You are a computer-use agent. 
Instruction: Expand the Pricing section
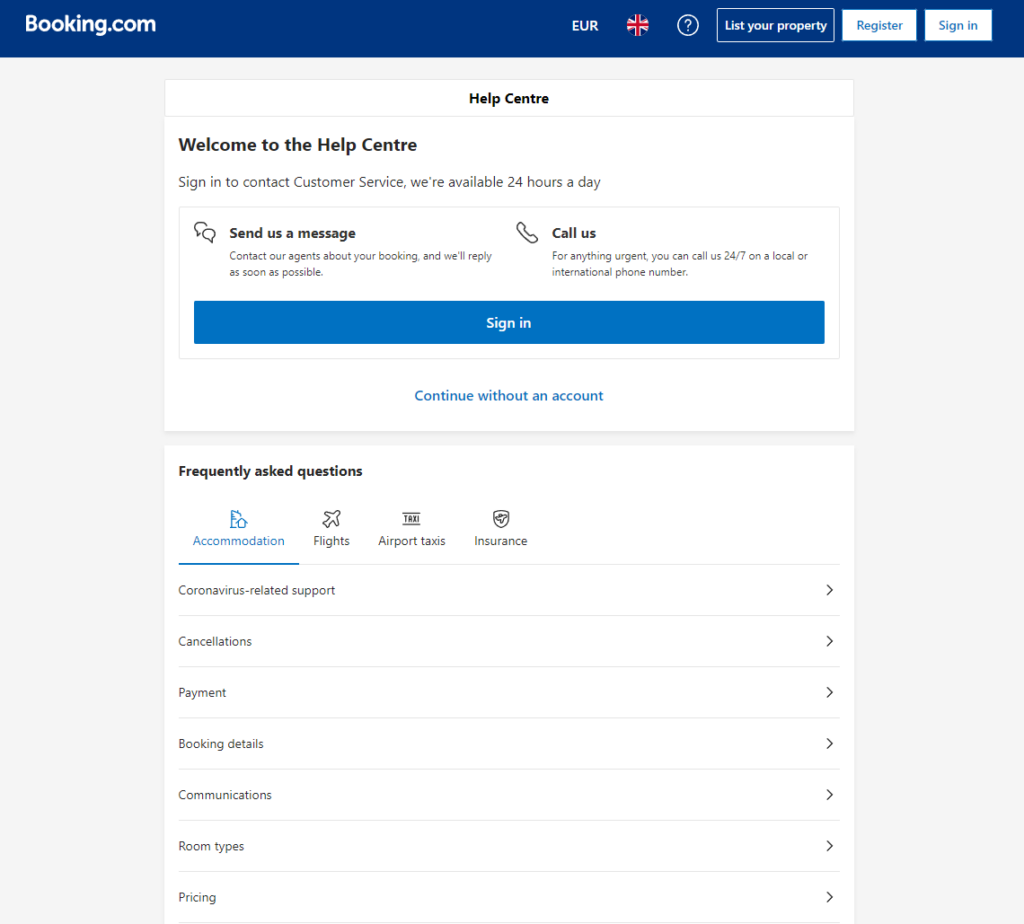tap(508, 896)
